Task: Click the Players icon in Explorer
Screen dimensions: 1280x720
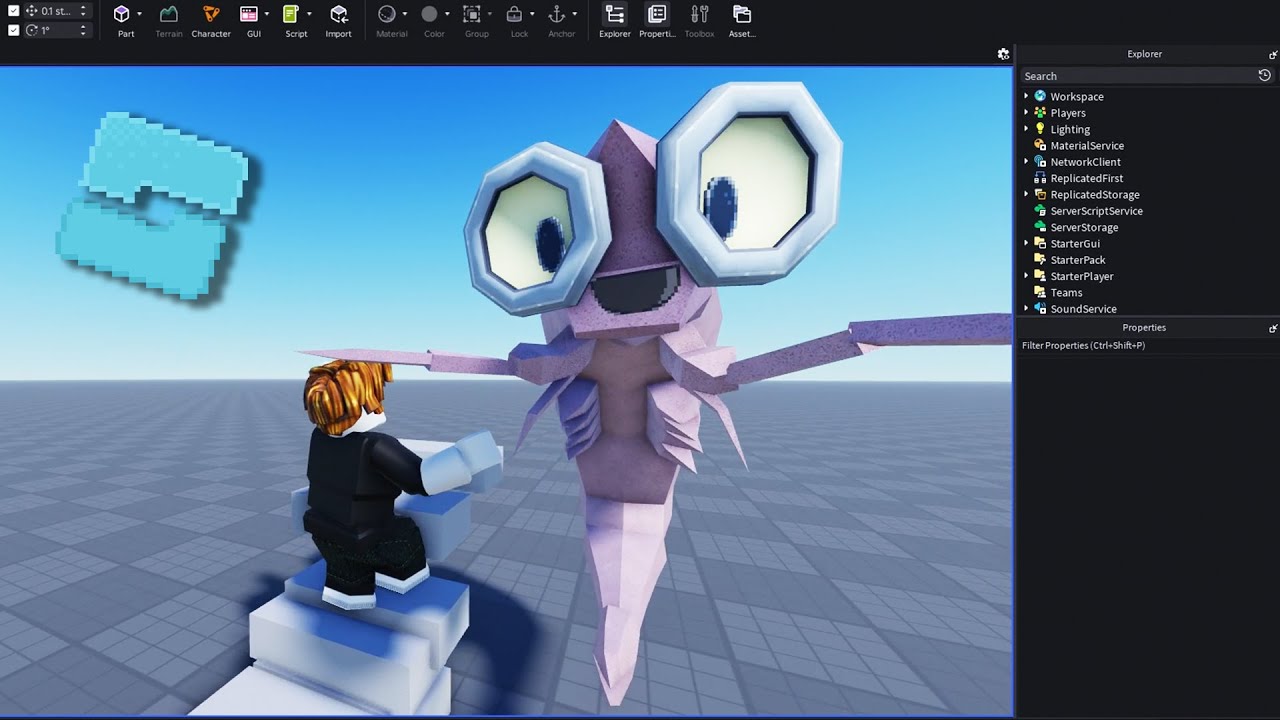Action: 1040,113
